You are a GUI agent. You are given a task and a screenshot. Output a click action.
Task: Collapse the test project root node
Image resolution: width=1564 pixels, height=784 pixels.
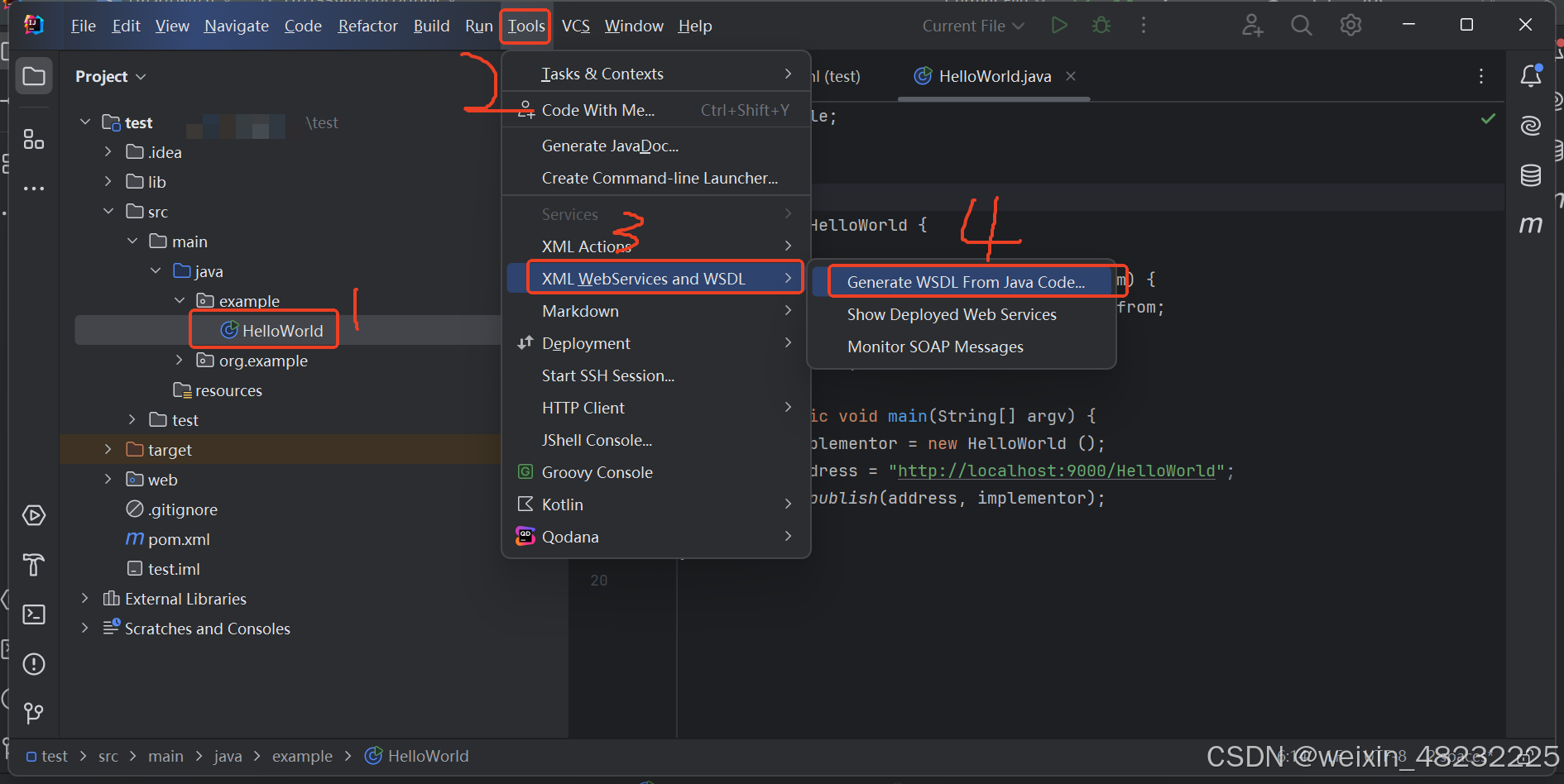pos(85,122)
